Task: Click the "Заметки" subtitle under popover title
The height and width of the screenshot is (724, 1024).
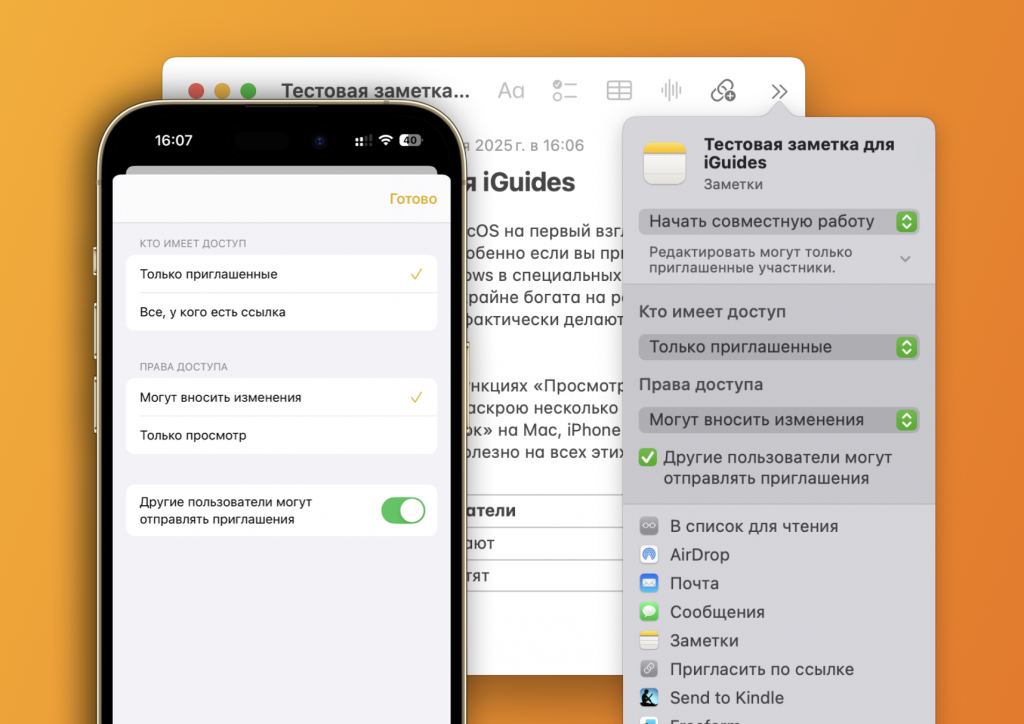Action: pos(733,185)
